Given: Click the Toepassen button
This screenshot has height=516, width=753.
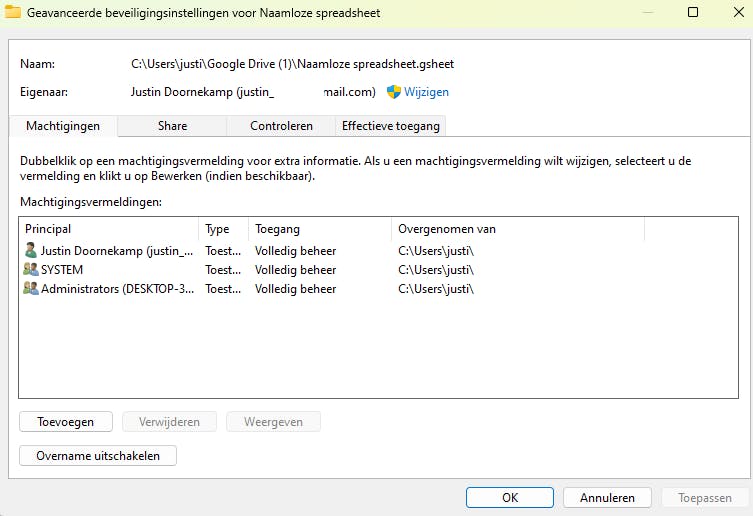Looking at the screenshot, I should point(705,498).
